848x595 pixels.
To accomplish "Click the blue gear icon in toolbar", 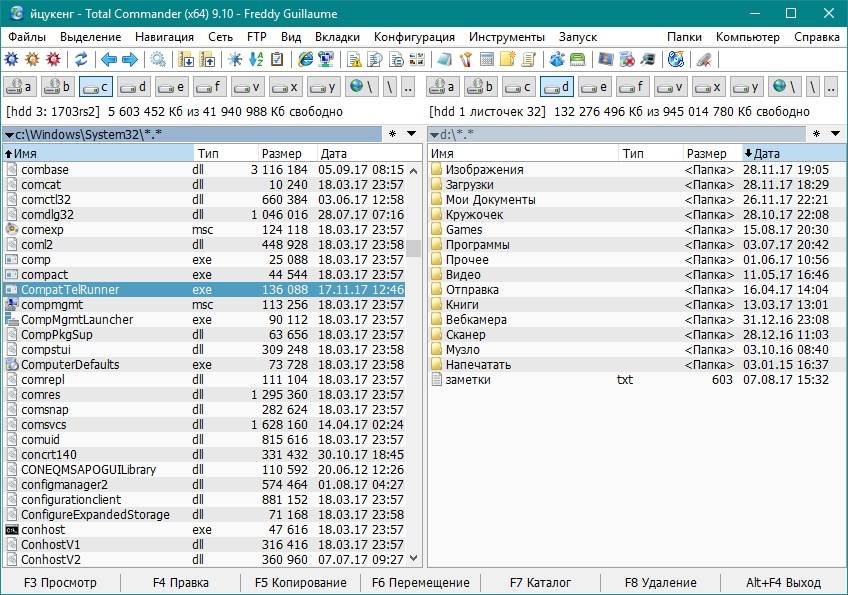I will pyautogui.click(x=11, y=59).
